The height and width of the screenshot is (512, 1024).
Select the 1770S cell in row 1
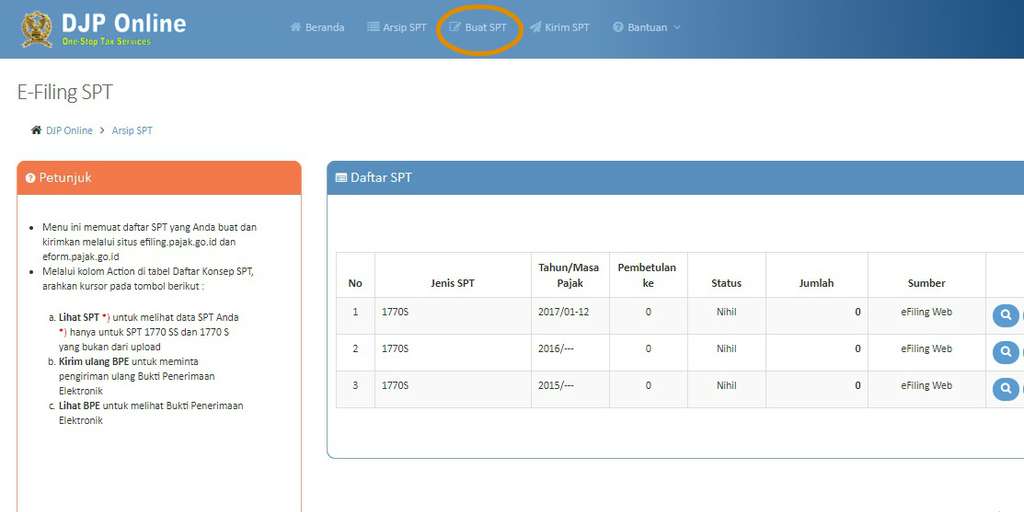[x=395, y=312]
